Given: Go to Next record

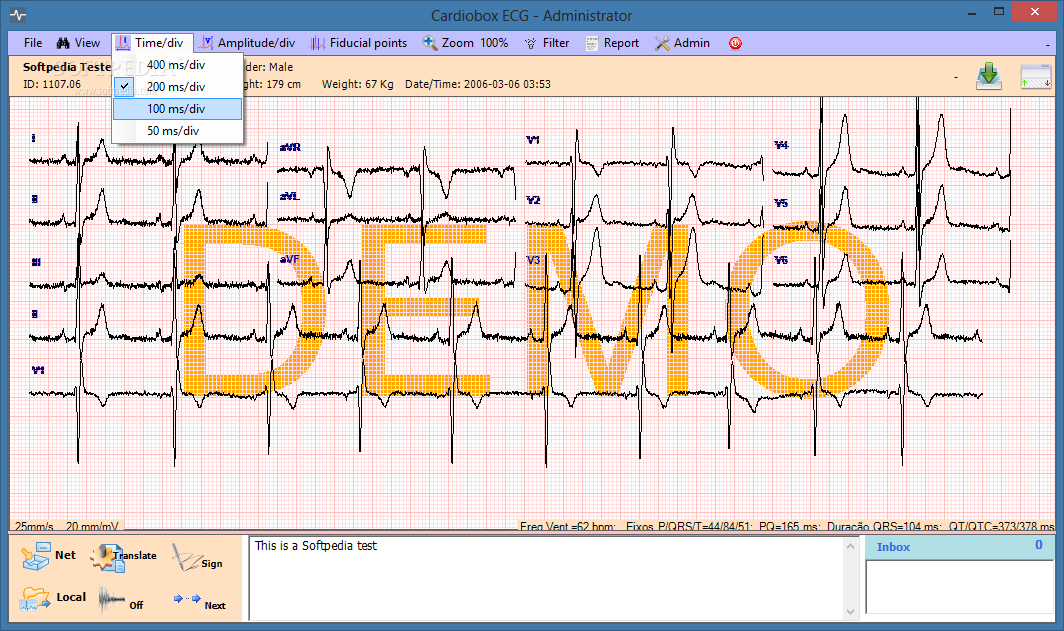Looking at the screenshot, I should (x=200, y=602).
